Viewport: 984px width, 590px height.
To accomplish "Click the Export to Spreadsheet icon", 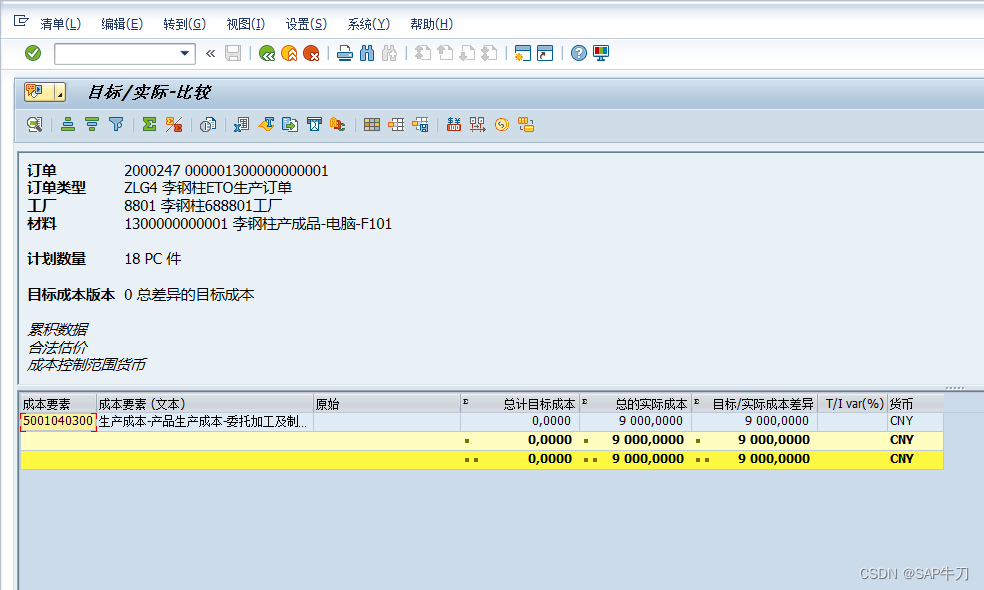I will [x=241, y=124].
